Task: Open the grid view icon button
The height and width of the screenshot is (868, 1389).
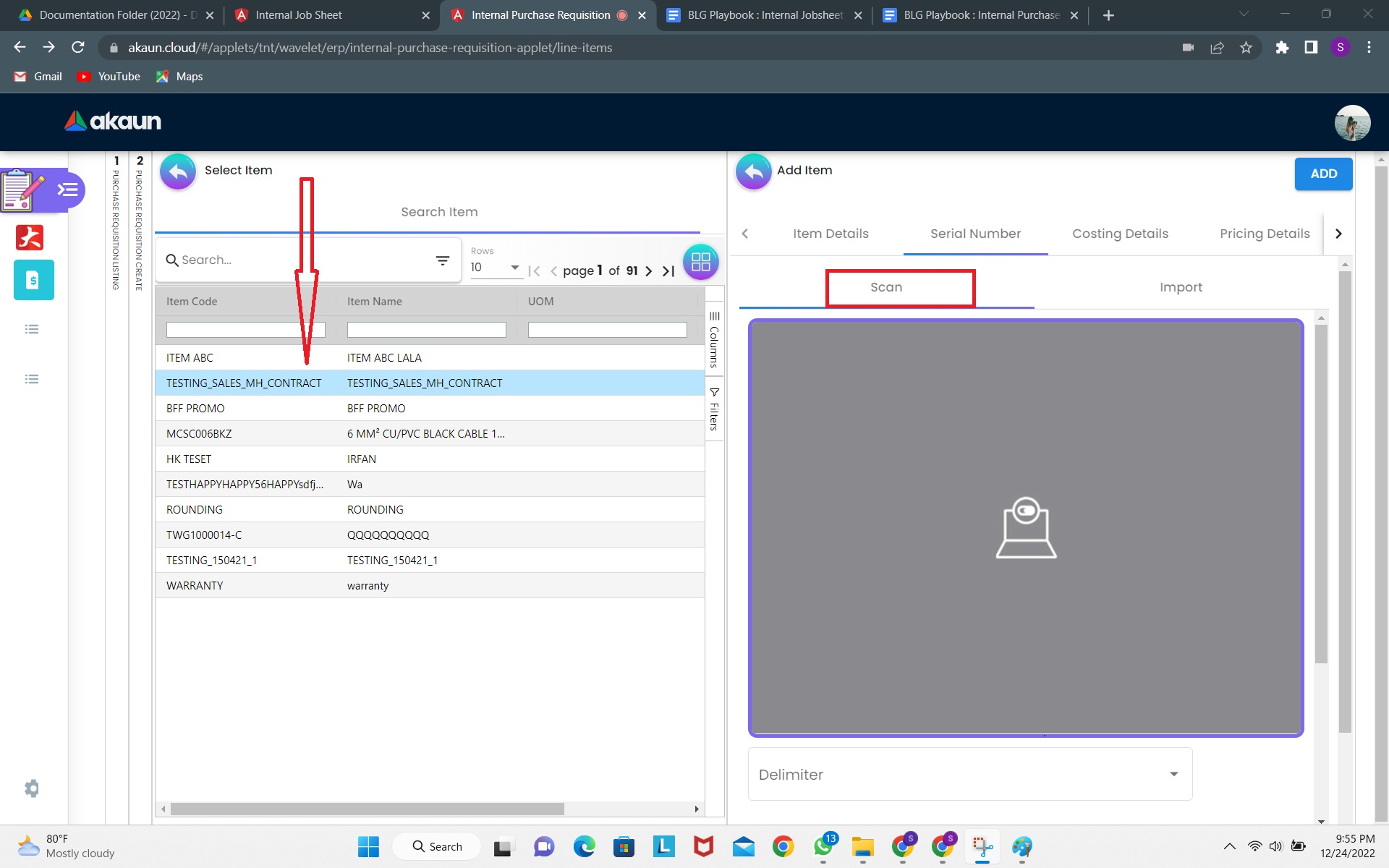Action: [x=700, y=262]
